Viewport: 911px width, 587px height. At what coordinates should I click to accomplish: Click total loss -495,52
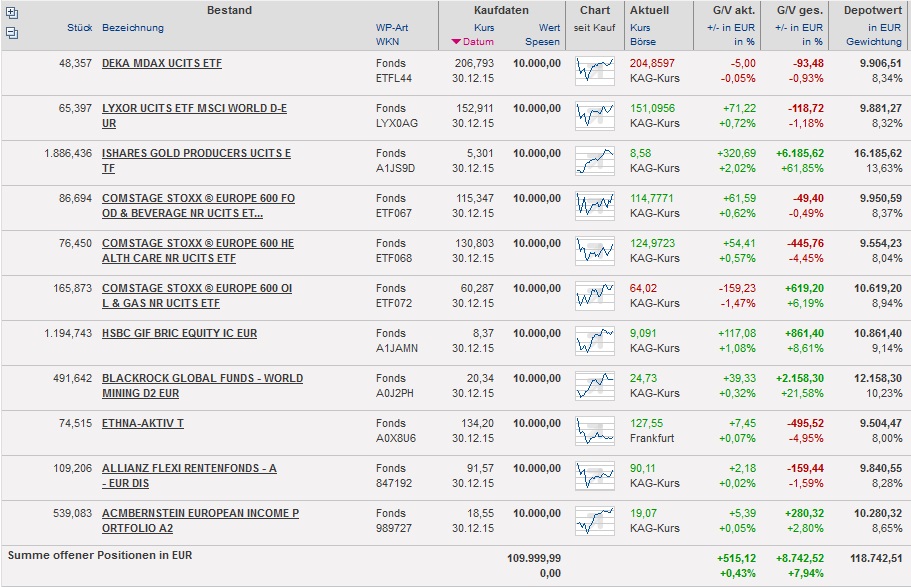(x=805, y=423)
